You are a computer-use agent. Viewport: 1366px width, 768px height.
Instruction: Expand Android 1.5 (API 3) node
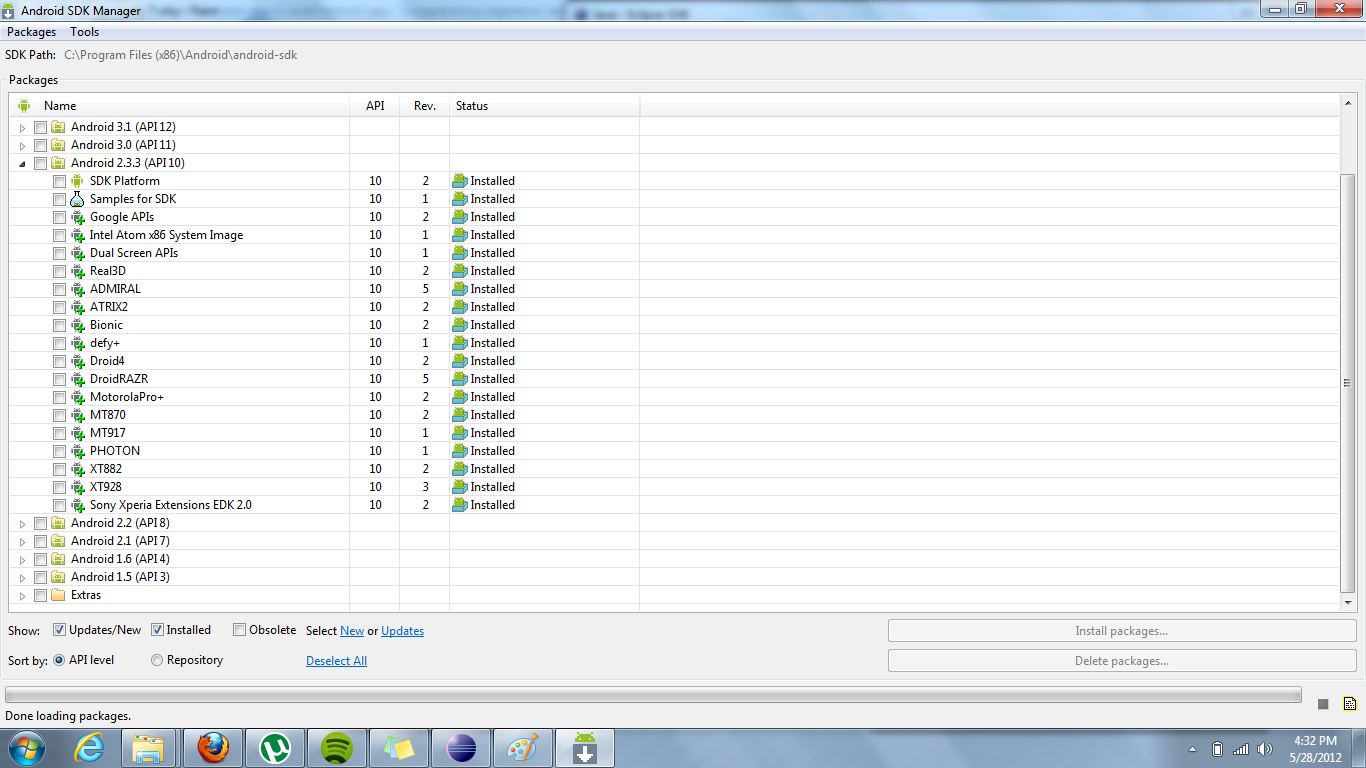(23, 577)
